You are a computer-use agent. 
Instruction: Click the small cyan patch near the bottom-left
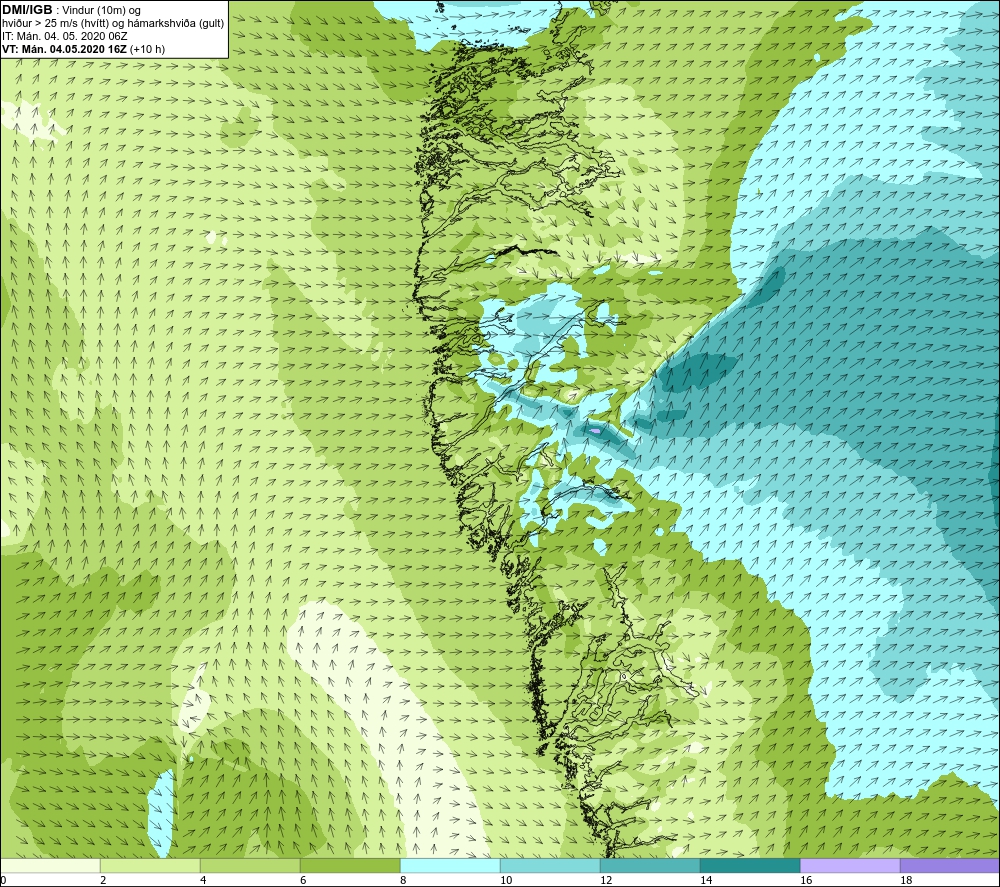(161, 813)
